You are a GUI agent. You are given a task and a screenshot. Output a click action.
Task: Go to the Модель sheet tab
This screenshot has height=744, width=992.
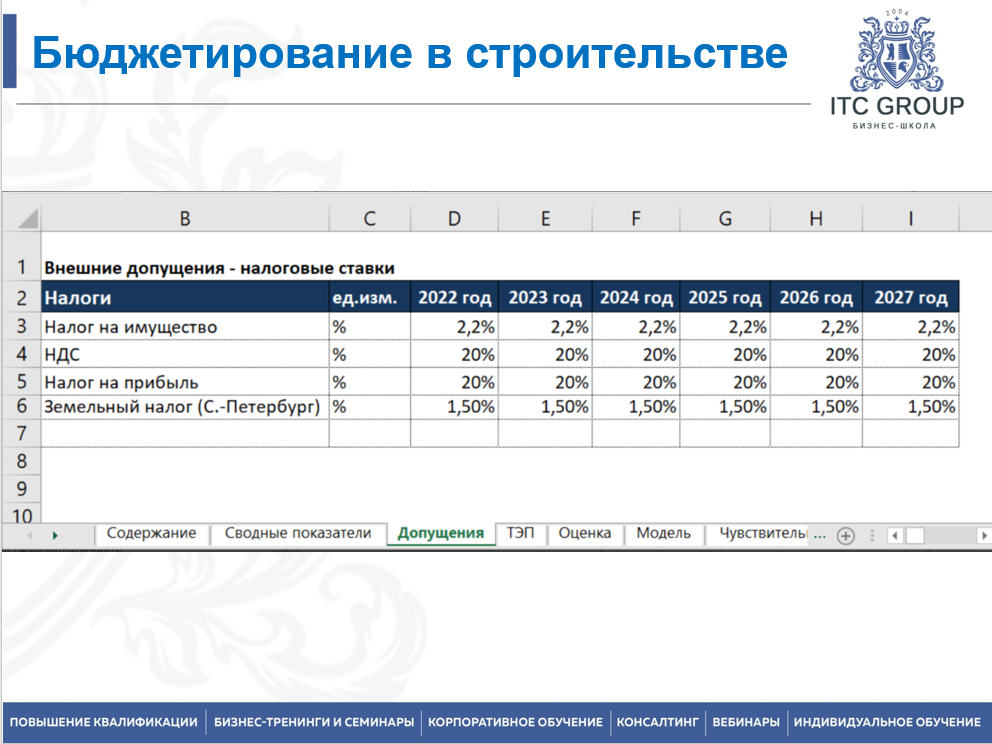663,533
